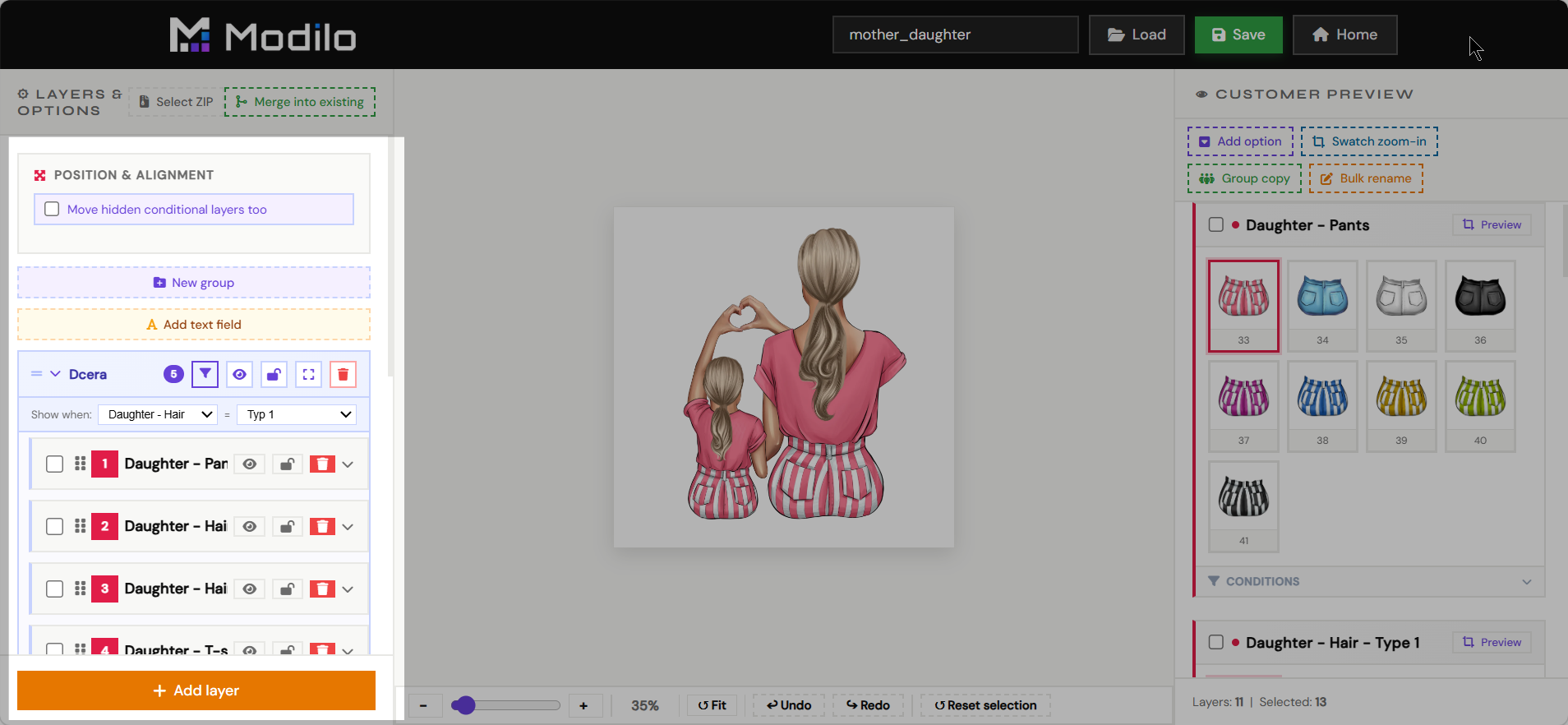Viewport: 1568px width, 725px height.
Task: Select pants swatch 36 black
Action: point(1480,306)
